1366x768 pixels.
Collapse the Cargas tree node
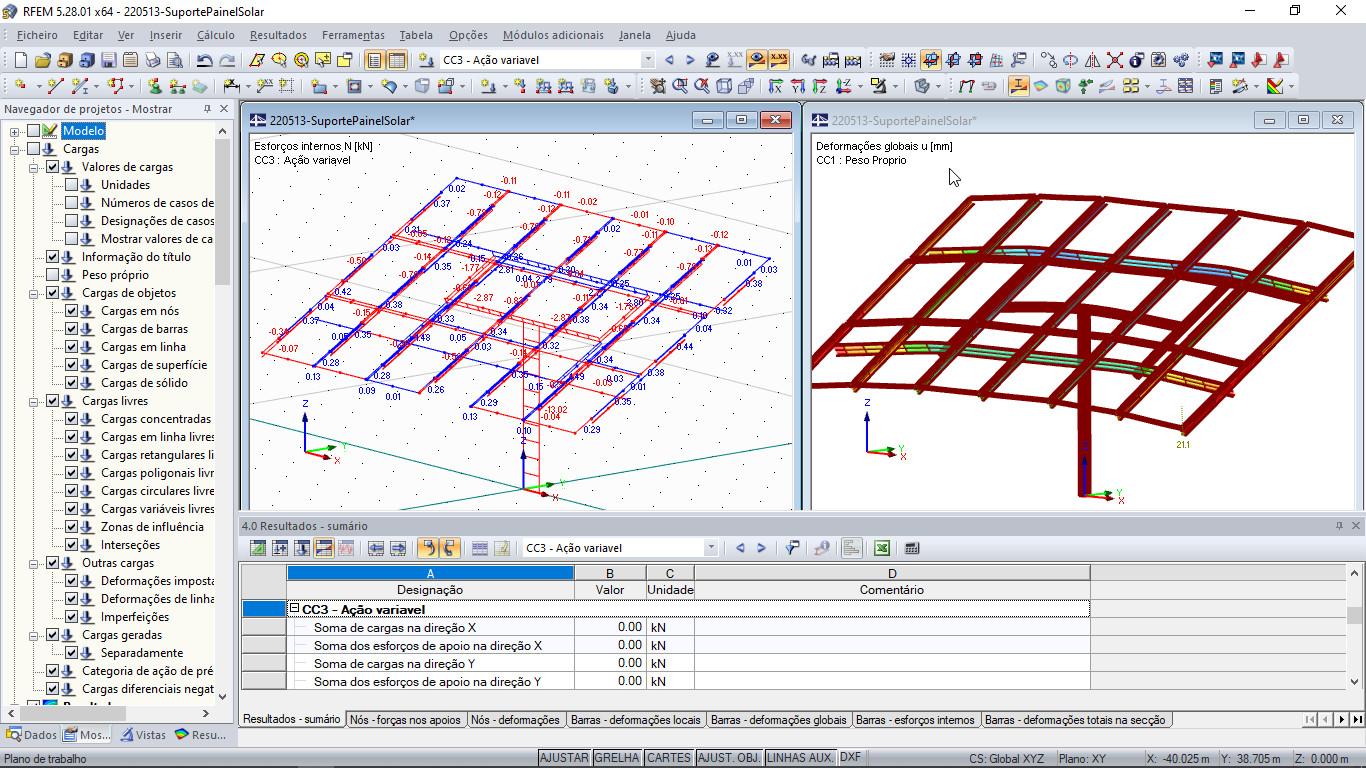click(x=15, y=149)
